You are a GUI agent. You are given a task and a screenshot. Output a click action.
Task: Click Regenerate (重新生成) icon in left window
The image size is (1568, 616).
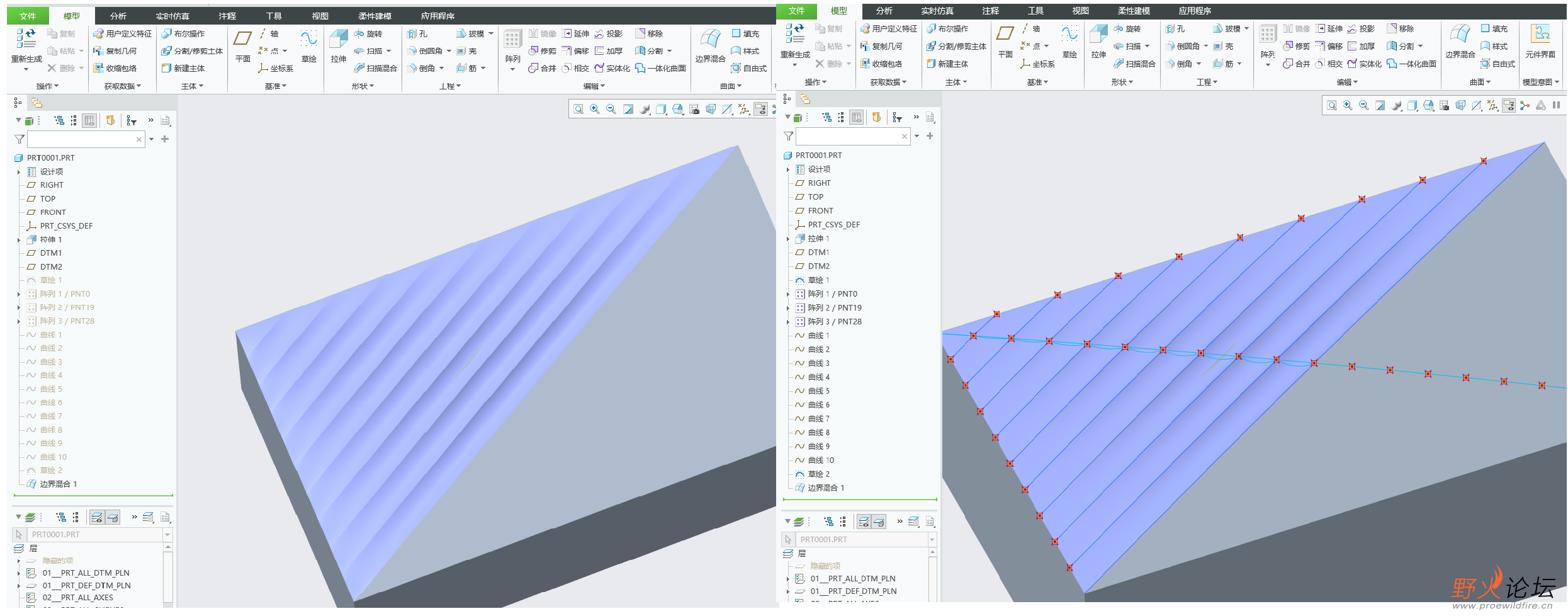26,39
